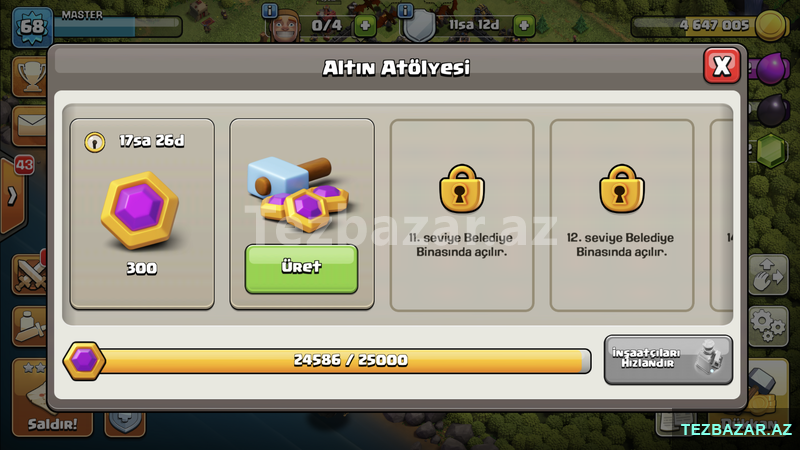Open the shield info icon
The height and width of the screenshot is (450, 800).
coord(405,10)
